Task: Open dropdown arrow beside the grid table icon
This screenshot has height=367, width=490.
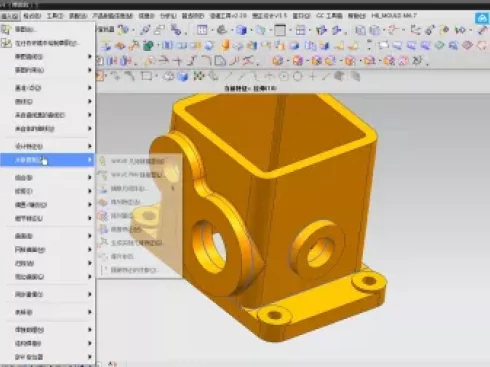Action: (211, 30)
